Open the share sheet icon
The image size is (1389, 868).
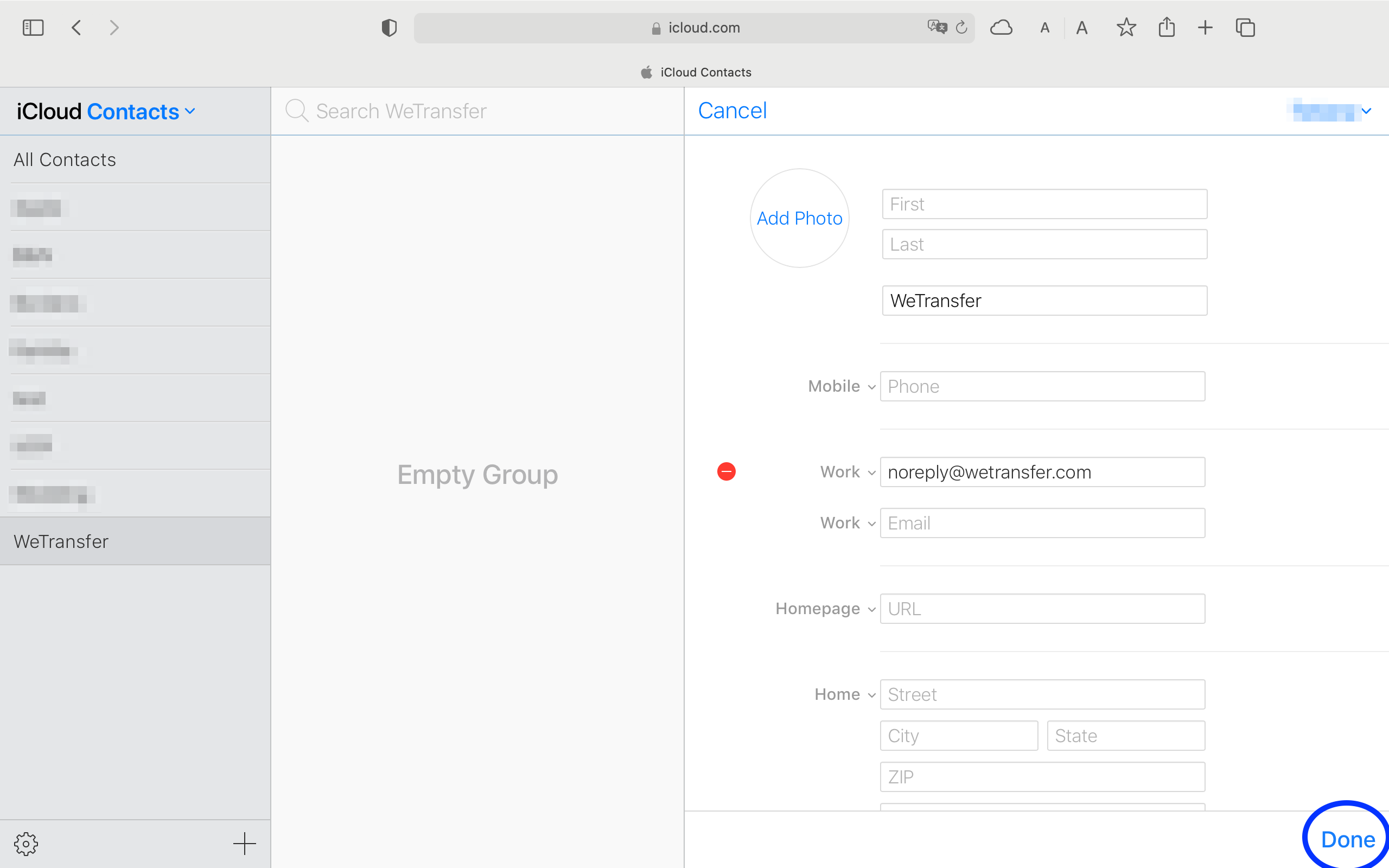(x=1167, y=28)
